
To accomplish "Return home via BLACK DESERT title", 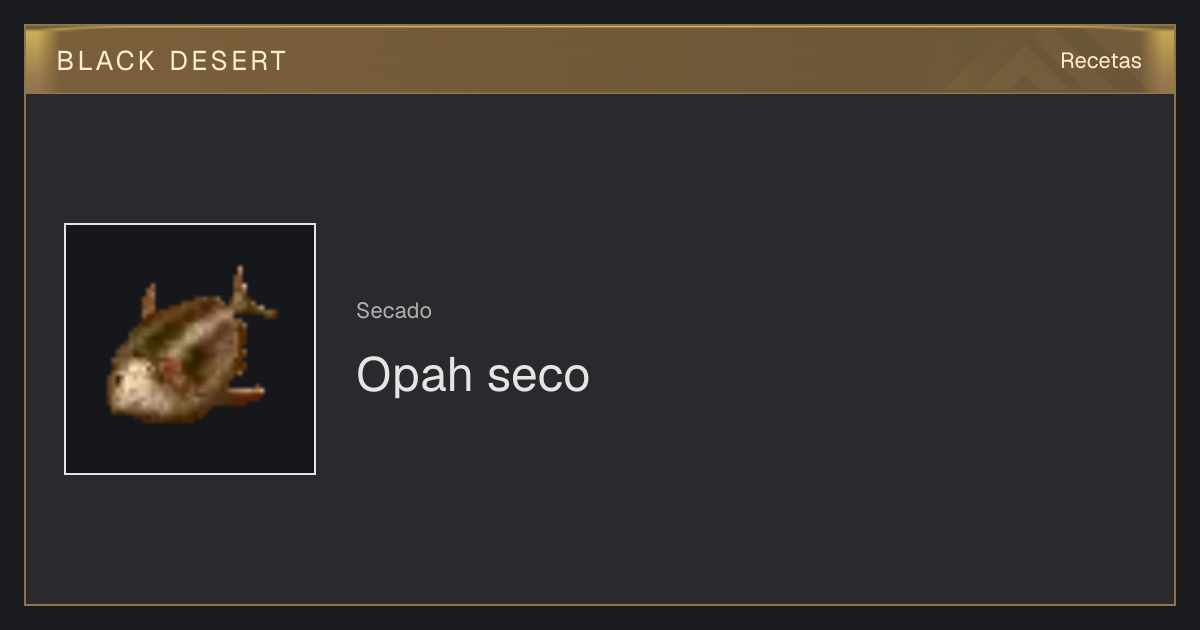I will coord(172,61).
